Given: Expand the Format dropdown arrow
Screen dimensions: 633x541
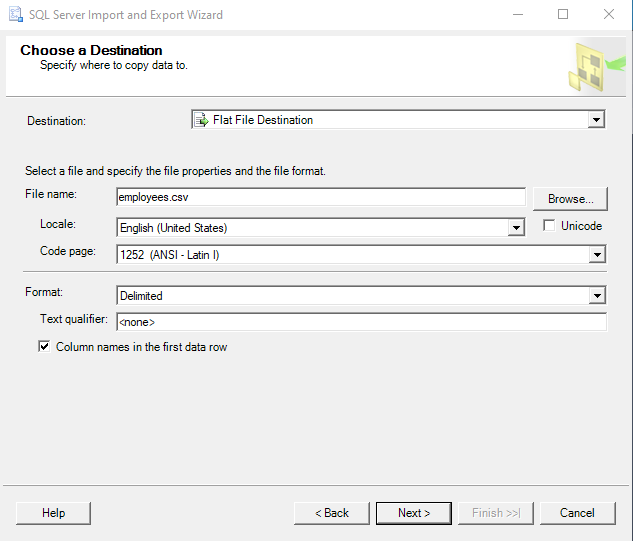Looking at the screenshot, I should point(597,296).
